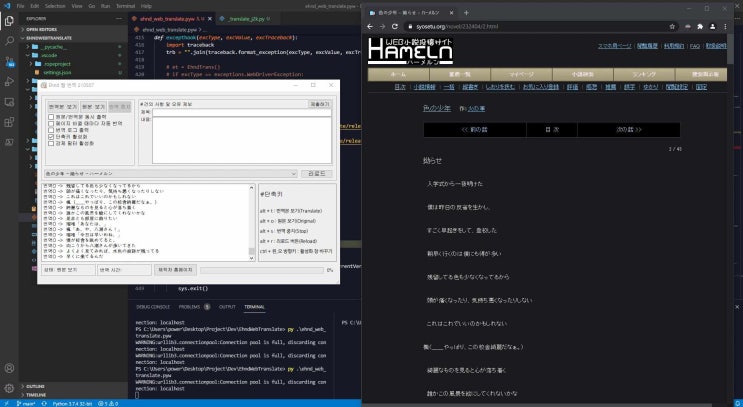The height and width of the screenshot is (407, 743).
Task: Go to next chapter link 次の話
Action: point(626,129)
